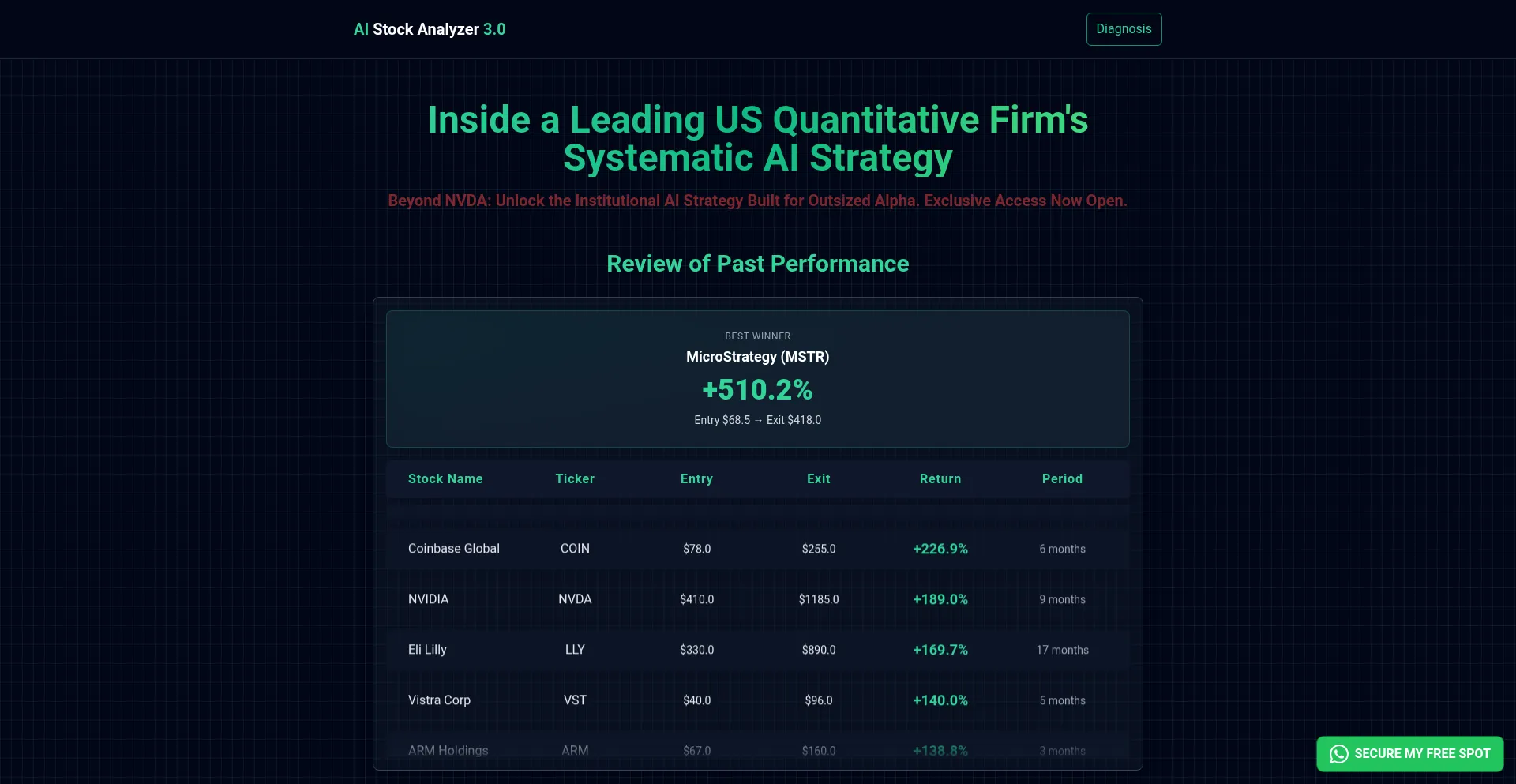
Task: Click the 5 months period cell
Action: coord(1062,700)
